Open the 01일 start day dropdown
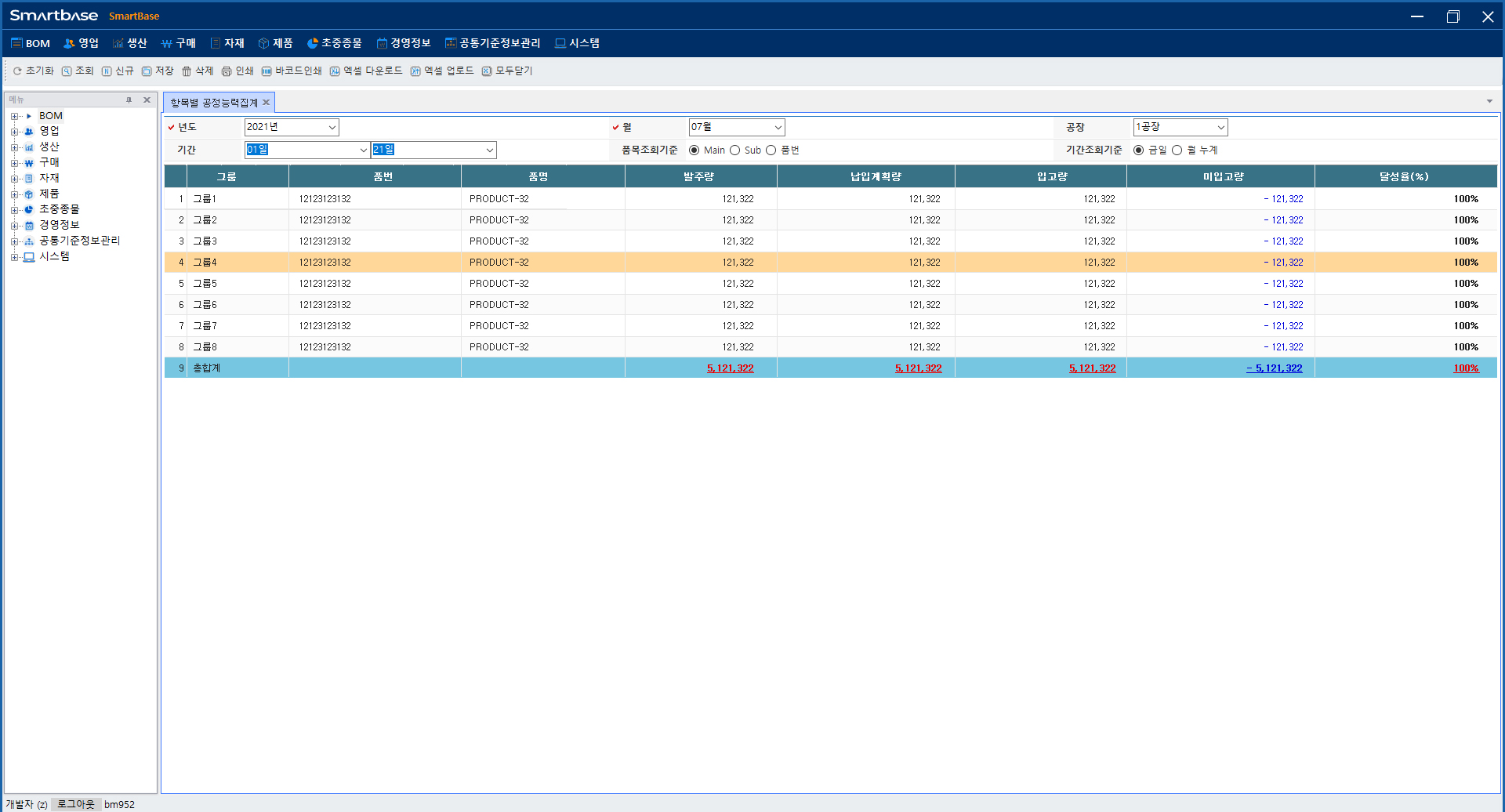1505x812 pixels. [363, 150]
